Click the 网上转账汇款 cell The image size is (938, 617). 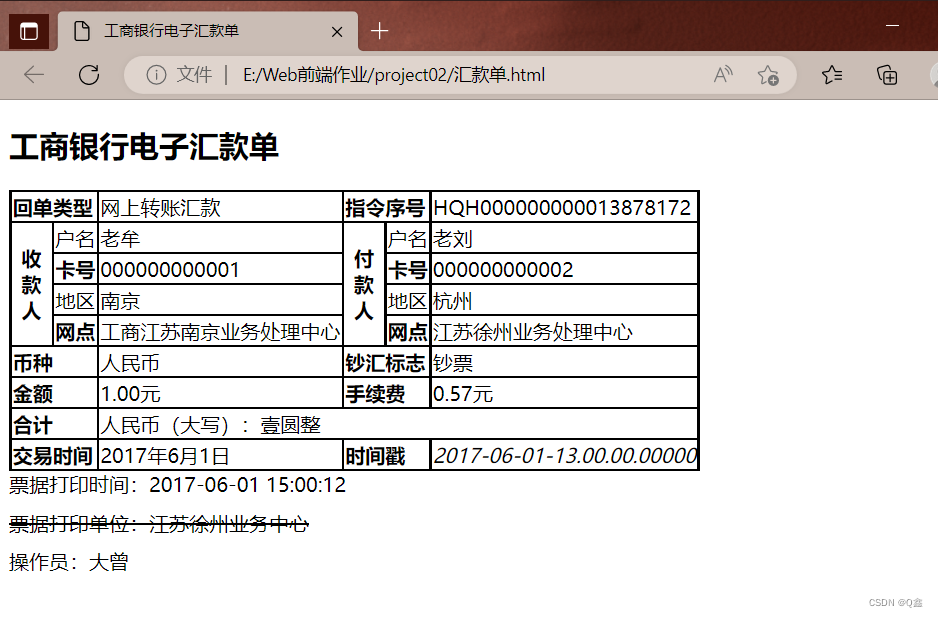[x=220, y=208]
